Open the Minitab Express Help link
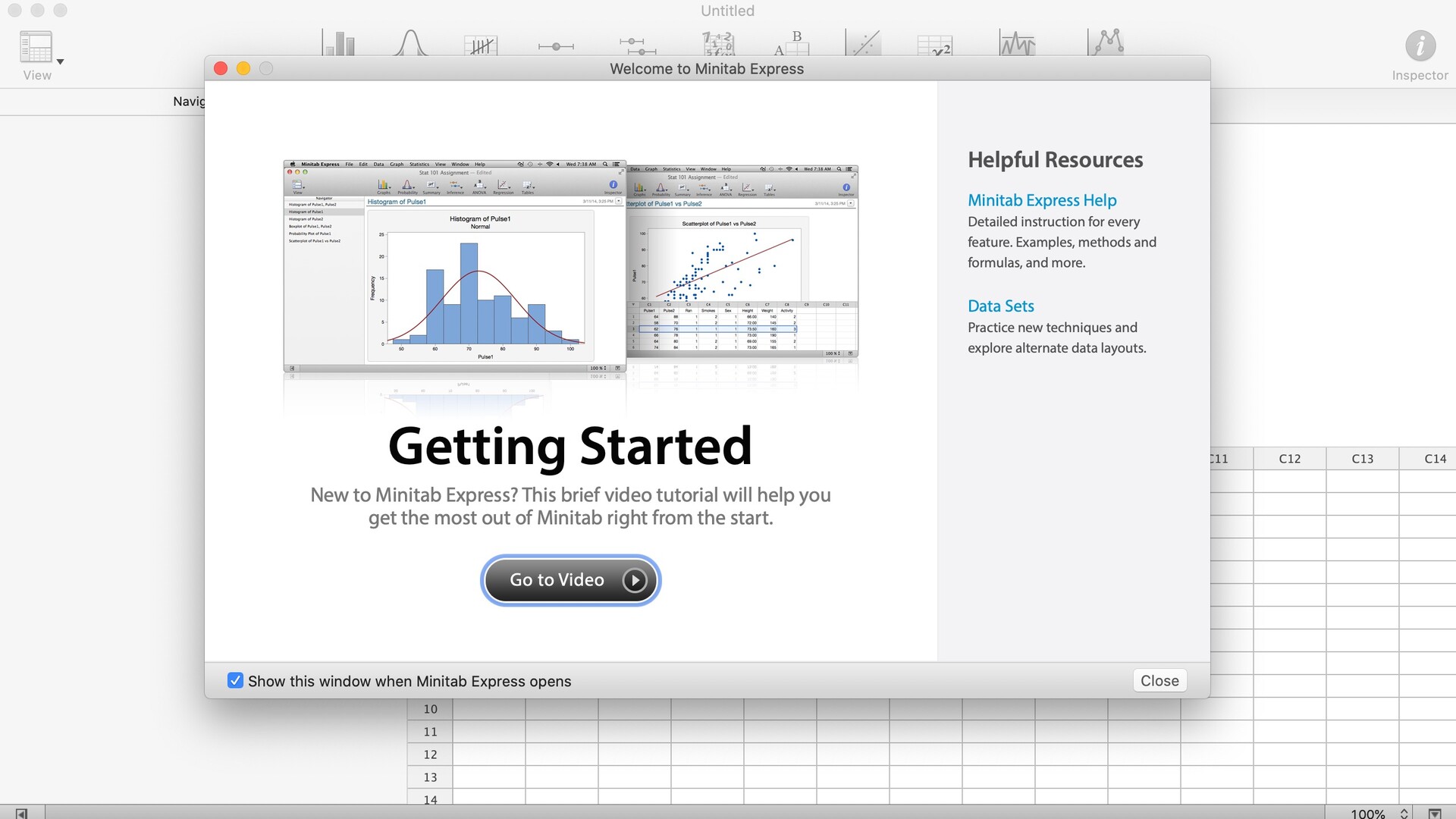Viewport: 1456px width, 819px height. coord(1041,200)
